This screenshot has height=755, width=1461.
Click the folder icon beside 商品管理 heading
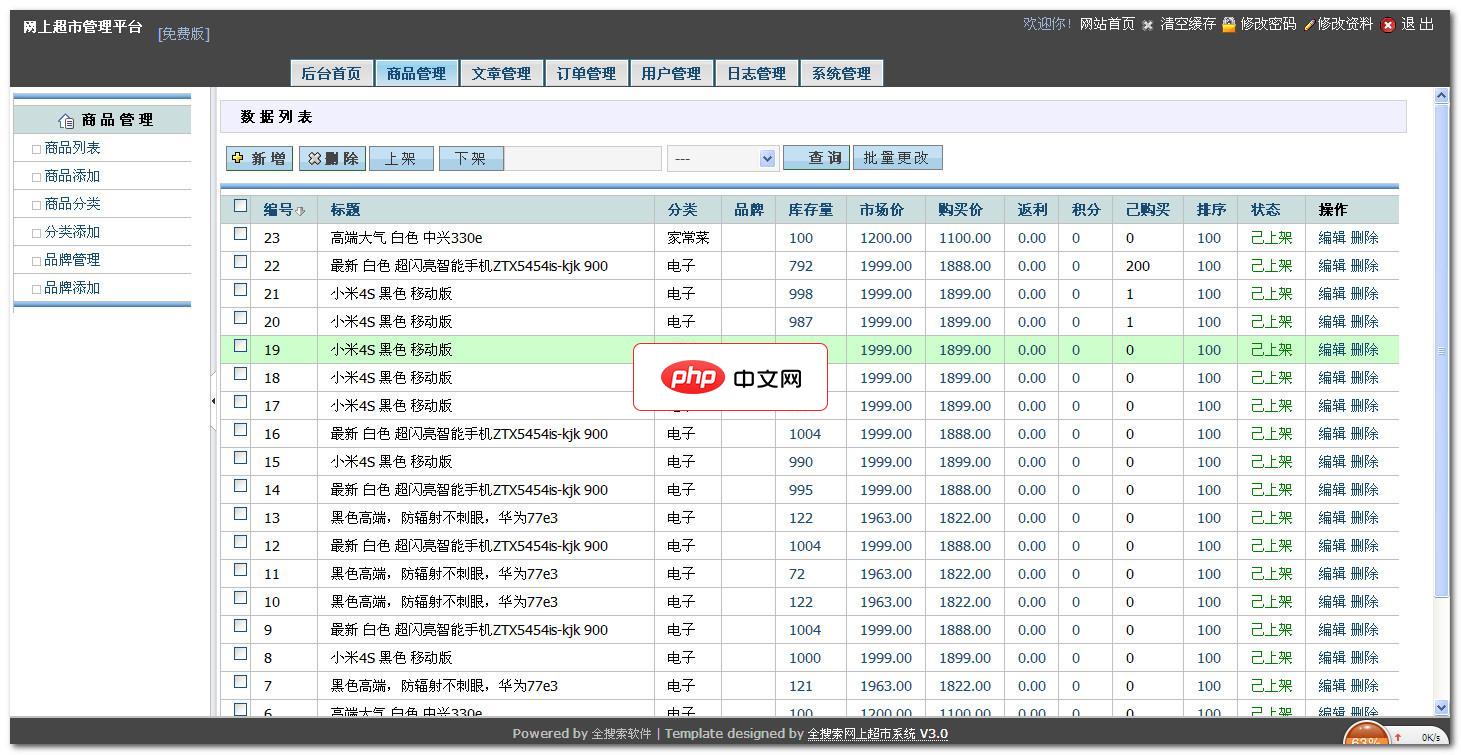coord(65,119)
